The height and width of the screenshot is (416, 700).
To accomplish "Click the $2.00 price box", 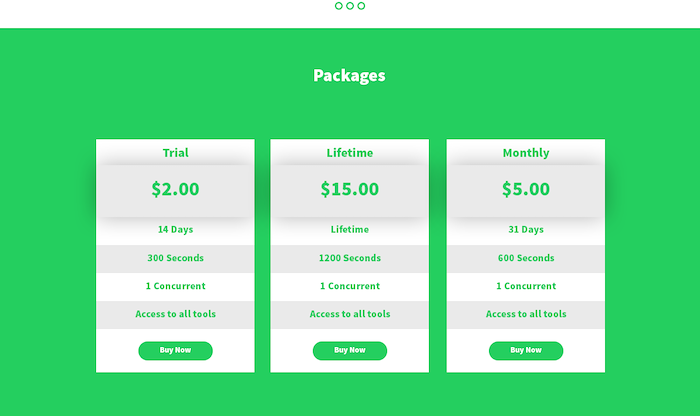I will [175, 189].
